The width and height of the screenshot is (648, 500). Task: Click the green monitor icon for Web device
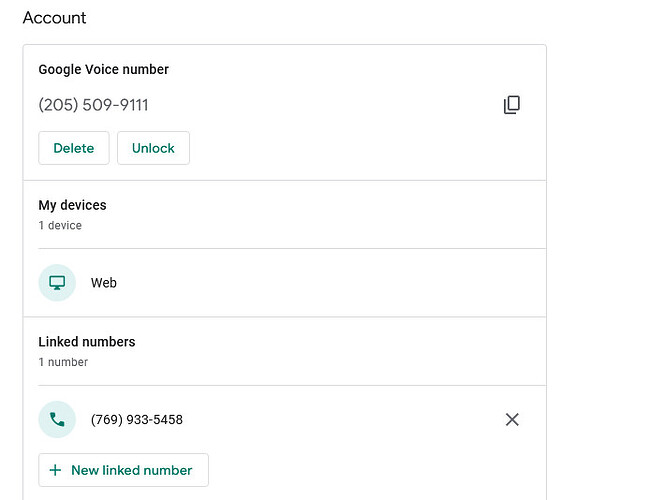pos(57,283)
